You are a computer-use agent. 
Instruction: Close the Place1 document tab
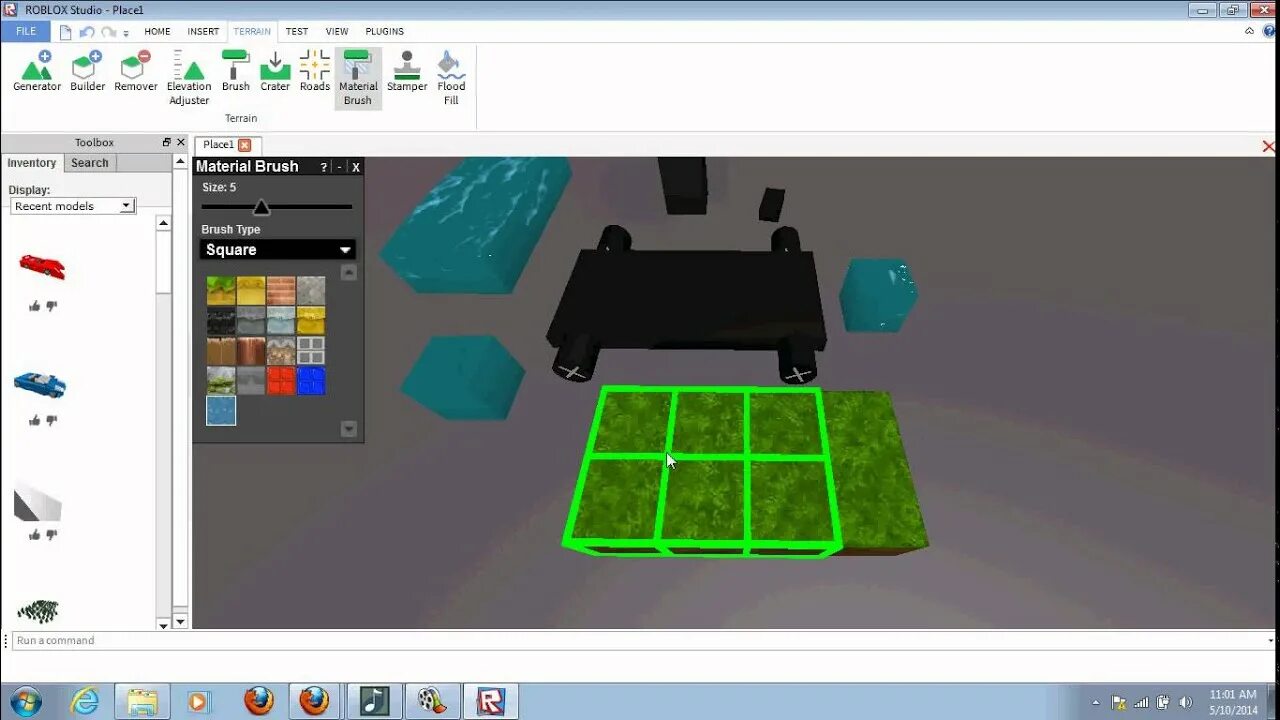pyautogui.click(x=244, y=145)
